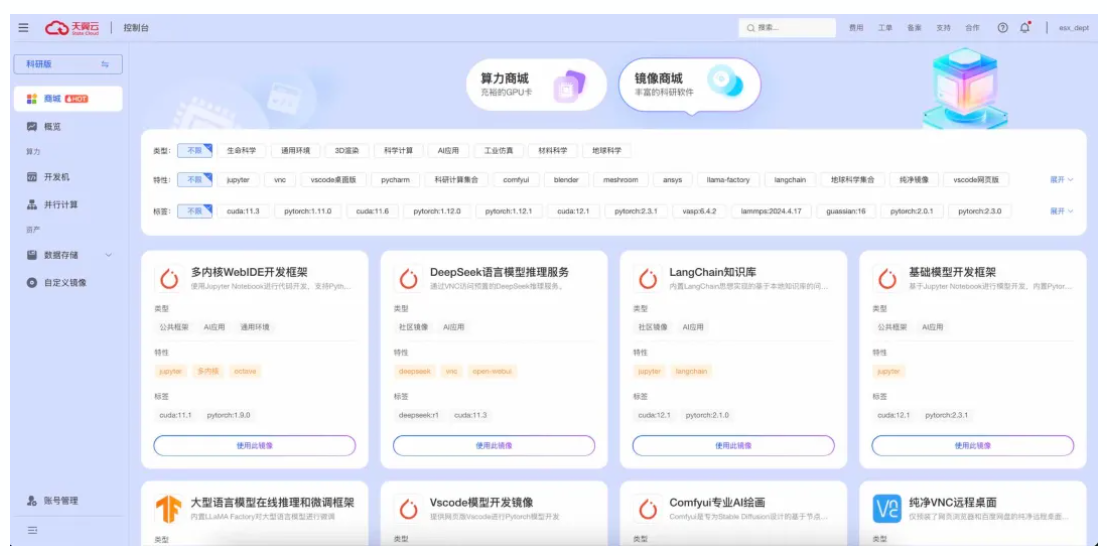Image resolution: width=1107 pixels, height=555 pixels.
Task: Switch to the 算力商城 tab
Action: (x=537, y=85)
